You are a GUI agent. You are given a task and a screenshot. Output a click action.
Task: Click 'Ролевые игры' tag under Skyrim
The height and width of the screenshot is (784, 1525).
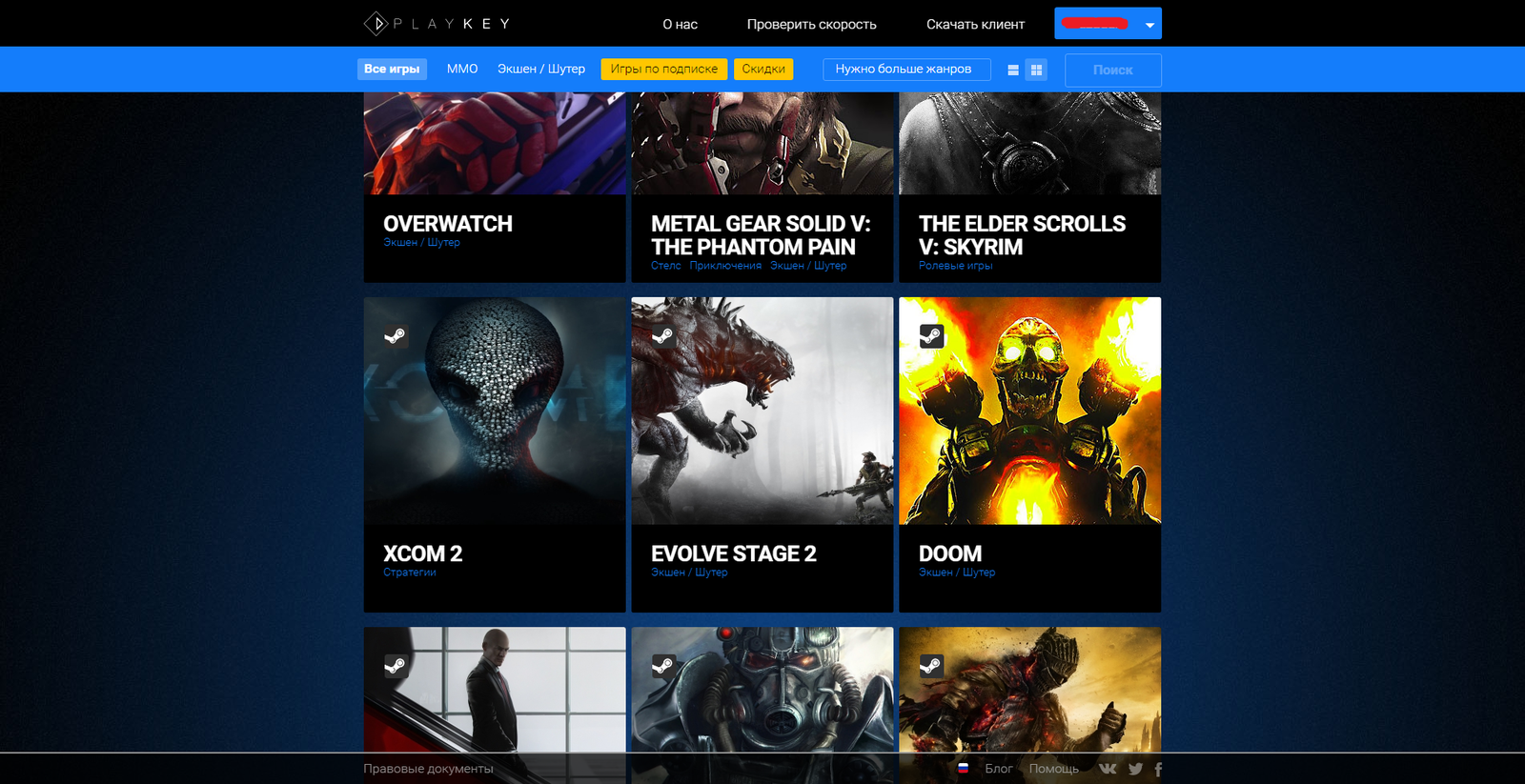tap(956, 266)
